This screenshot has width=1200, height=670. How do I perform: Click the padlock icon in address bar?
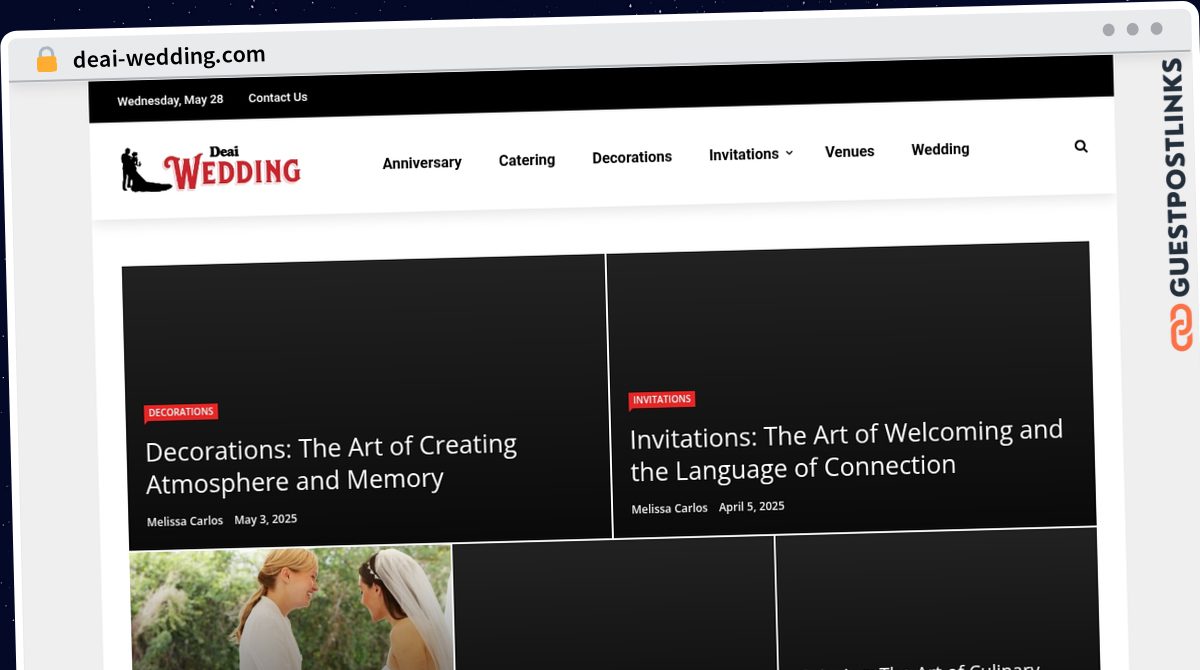[x=46, y=60]
